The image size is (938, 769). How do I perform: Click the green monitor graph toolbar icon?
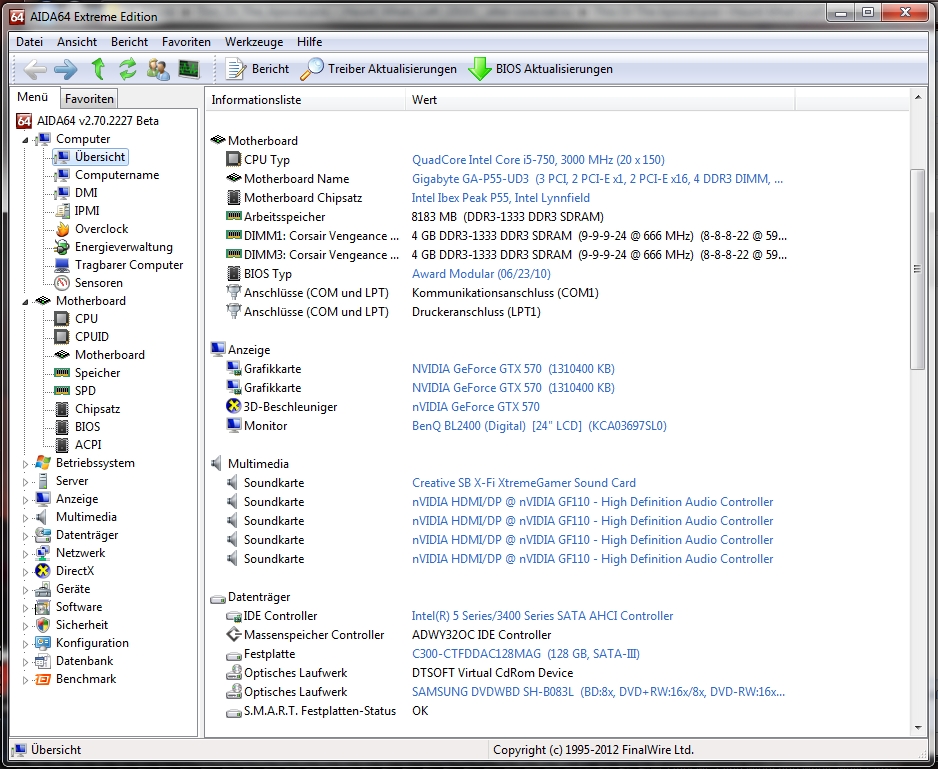pyautogui.click(x=189, y=69)
